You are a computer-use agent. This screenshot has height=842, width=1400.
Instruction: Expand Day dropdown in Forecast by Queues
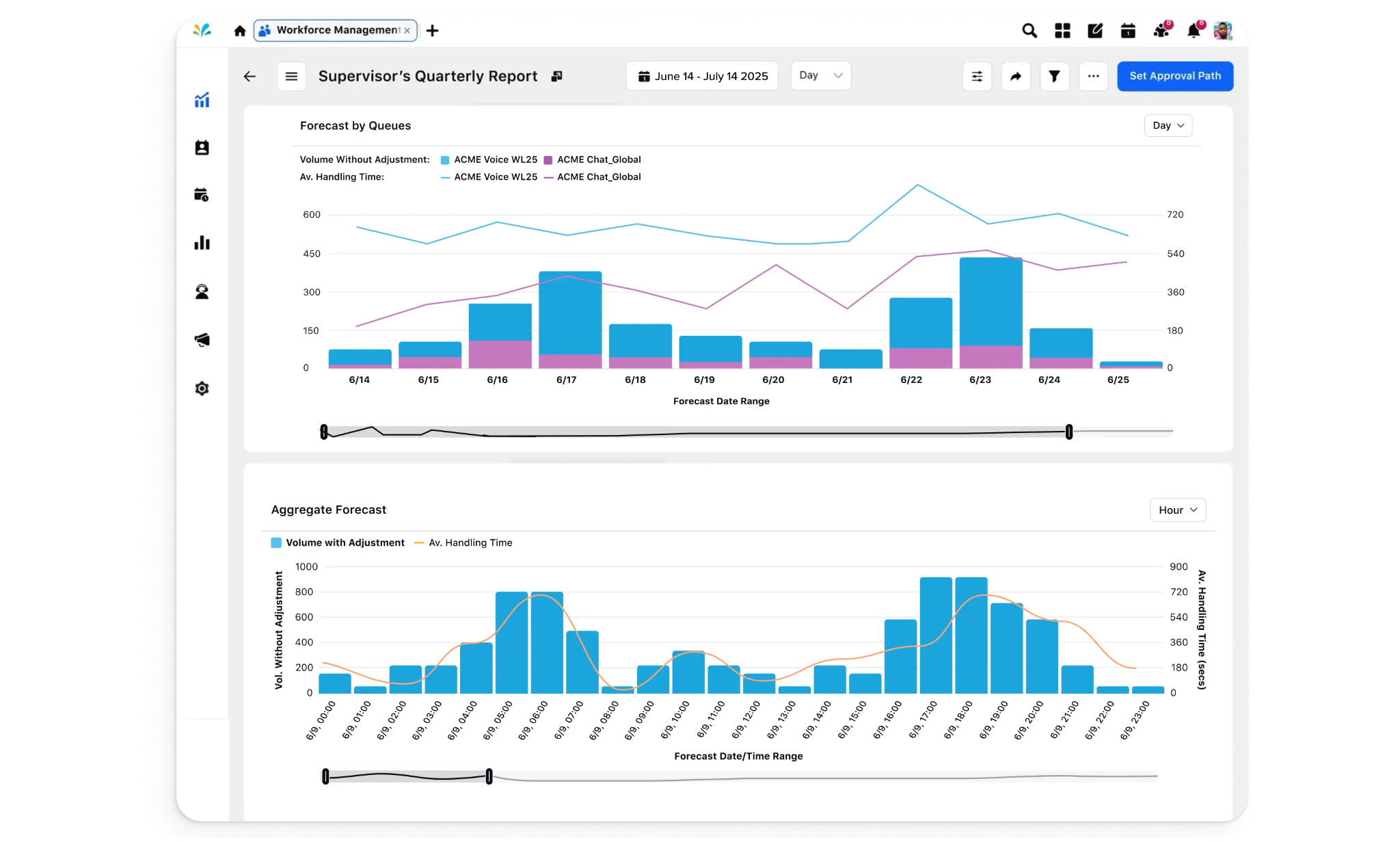pyautogui.click(x=1168, y=126)
